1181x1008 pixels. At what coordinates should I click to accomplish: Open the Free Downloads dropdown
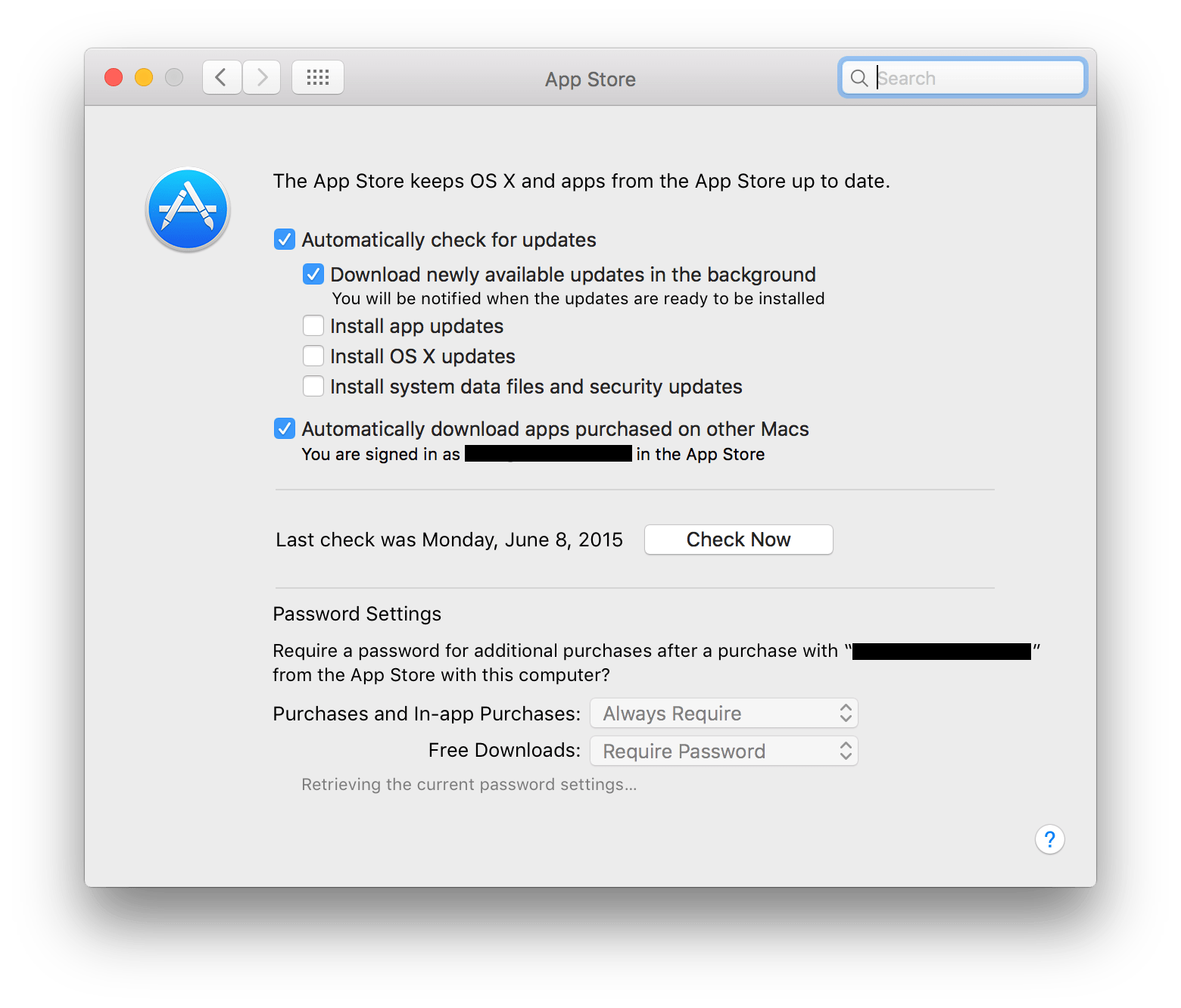pyautogui.click(x=724, y=751)
